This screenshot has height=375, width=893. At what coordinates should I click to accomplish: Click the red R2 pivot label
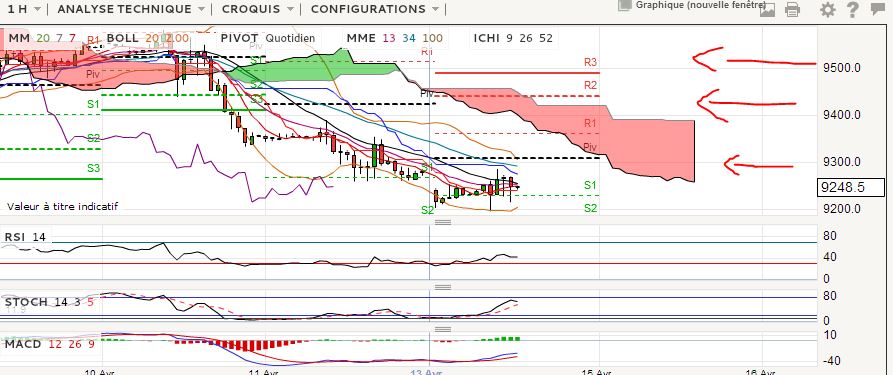point(591,85)
